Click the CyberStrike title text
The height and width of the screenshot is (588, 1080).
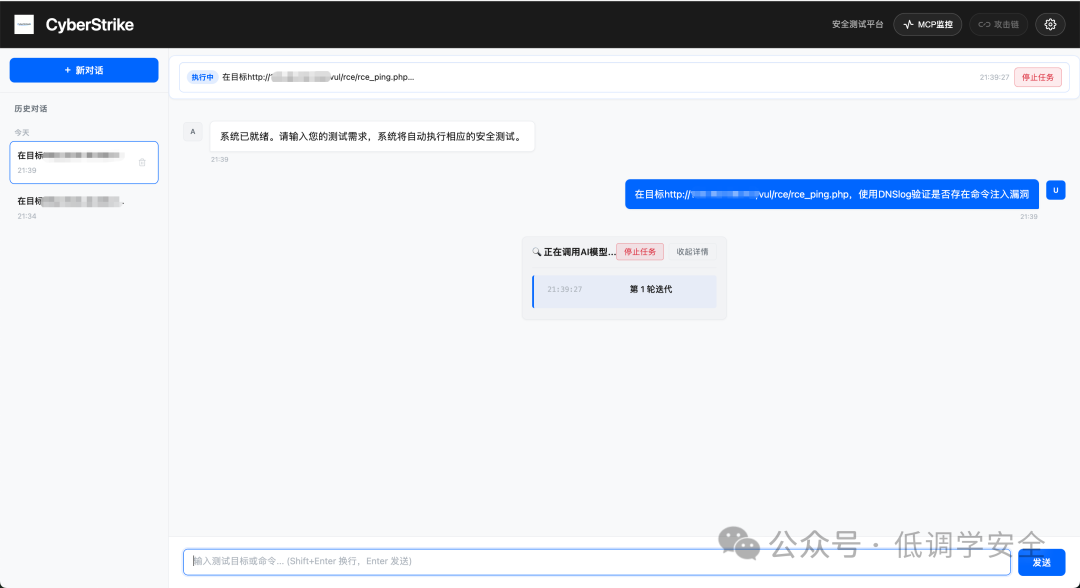90,25
